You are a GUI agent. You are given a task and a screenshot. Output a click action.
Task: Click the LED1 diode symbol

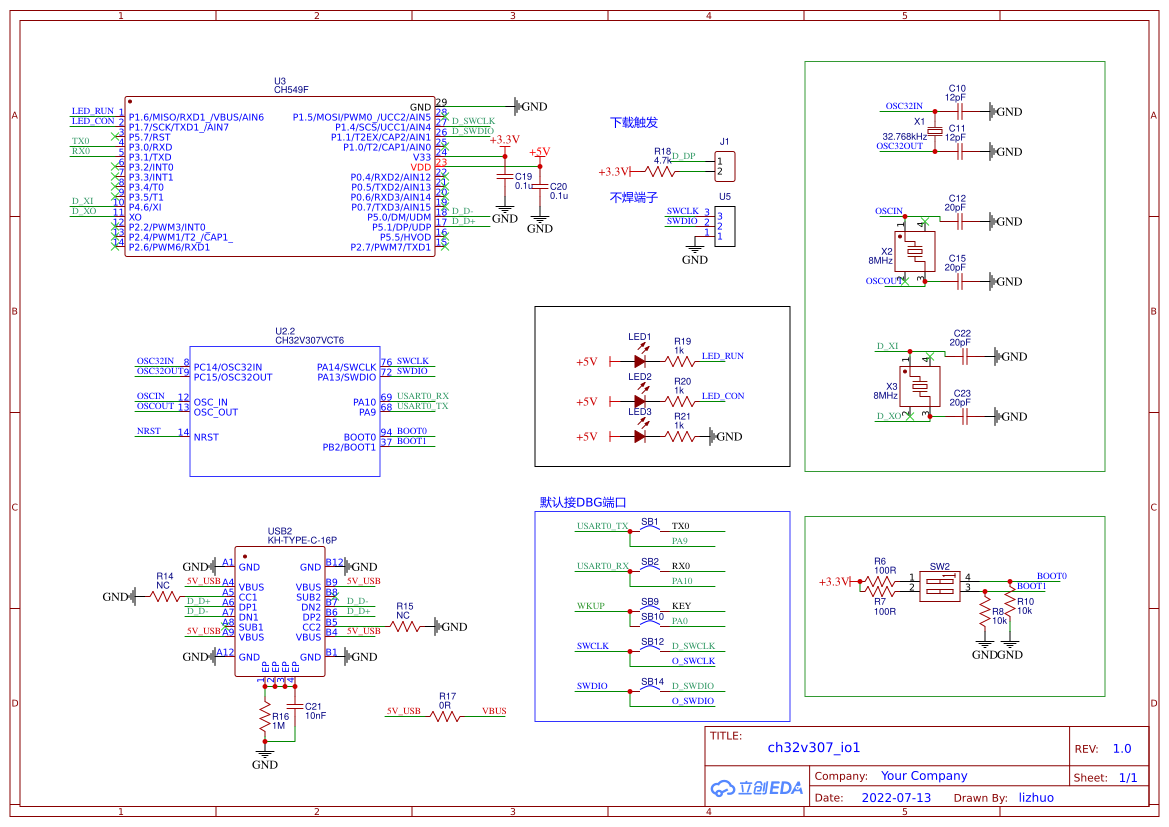[639, 361]
